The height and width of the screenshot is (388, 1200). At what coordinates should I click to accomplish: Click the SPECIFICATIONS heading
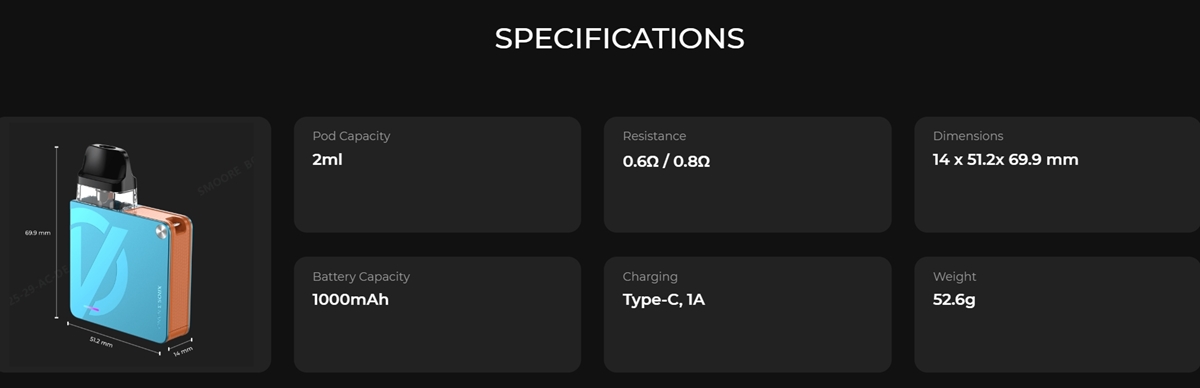click(619, 39)
